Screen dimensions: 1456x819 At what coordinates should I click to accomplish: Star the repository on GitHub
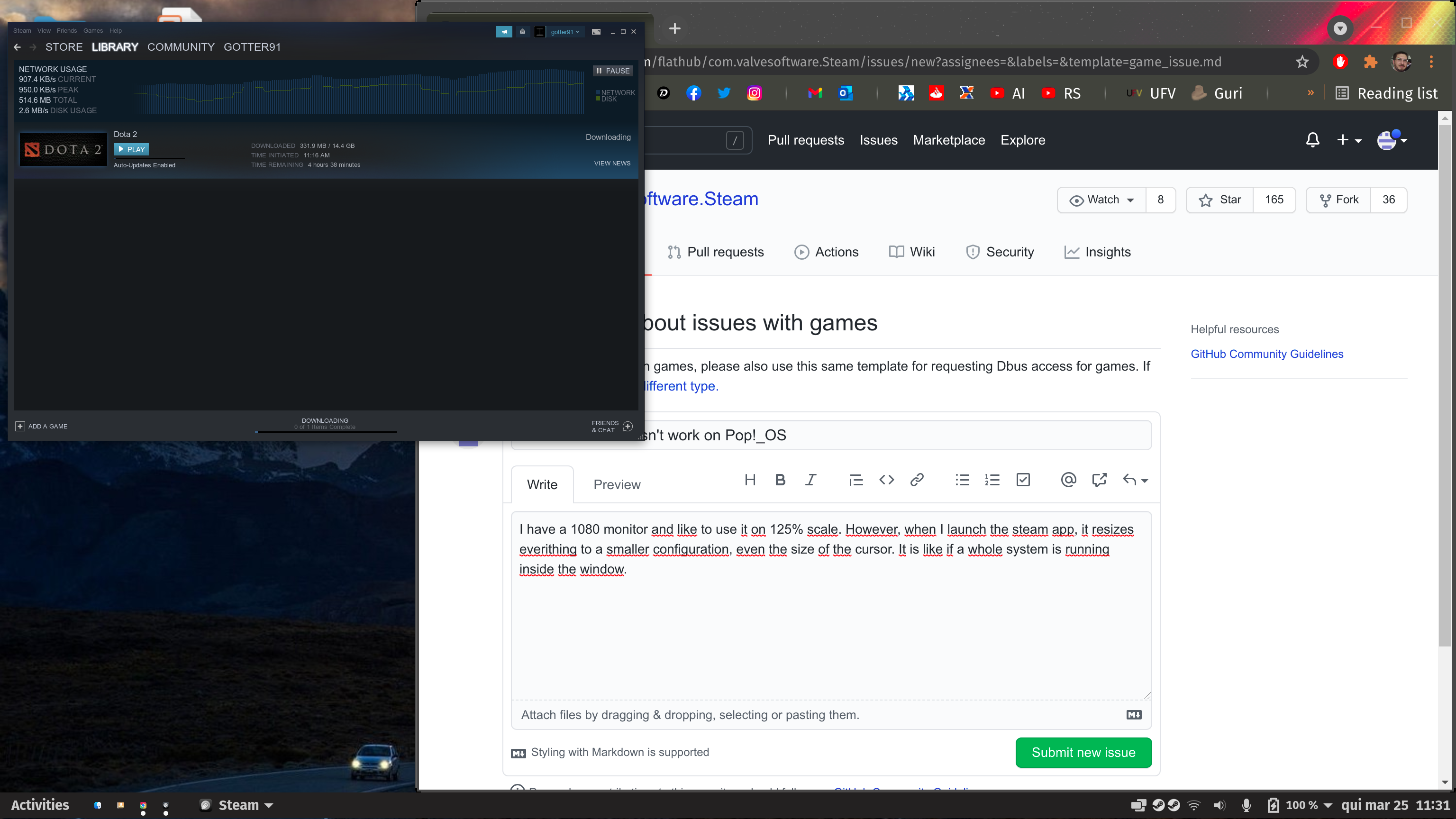coord(1220,200)
